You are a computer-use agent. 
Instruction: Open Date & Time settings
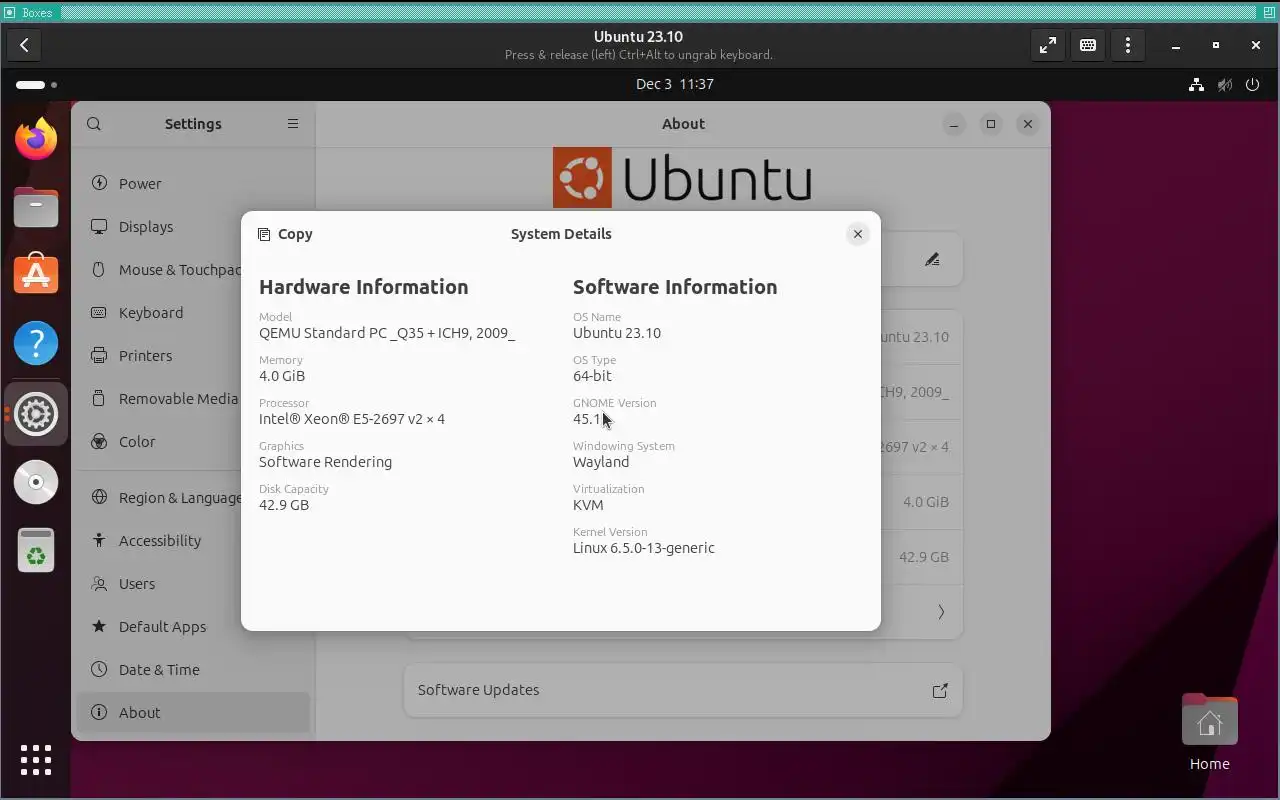193,670
